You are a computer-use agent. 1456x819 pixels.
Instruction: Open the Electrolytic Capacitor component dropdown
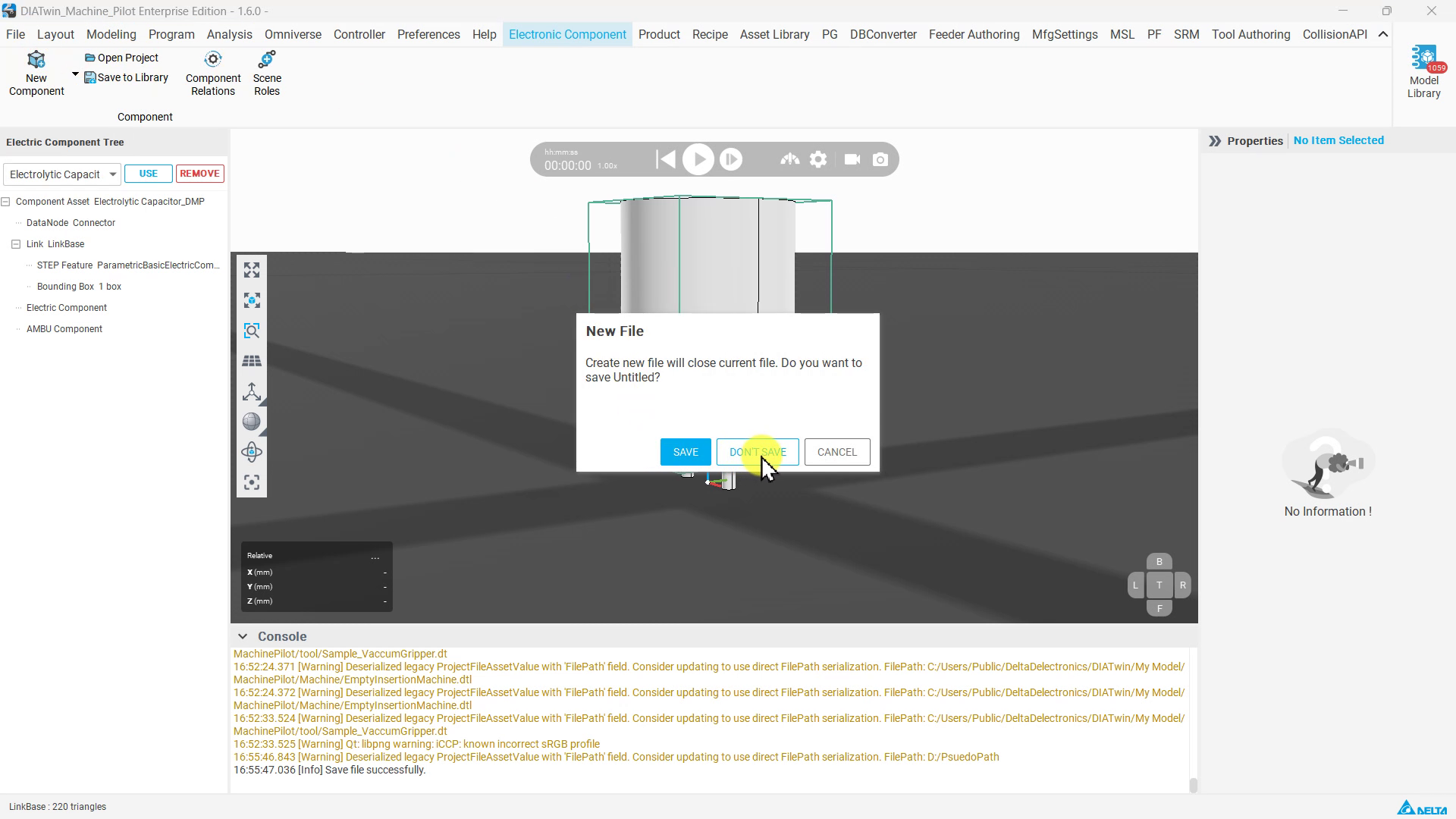pyautogui.click(x=61, y=174)
